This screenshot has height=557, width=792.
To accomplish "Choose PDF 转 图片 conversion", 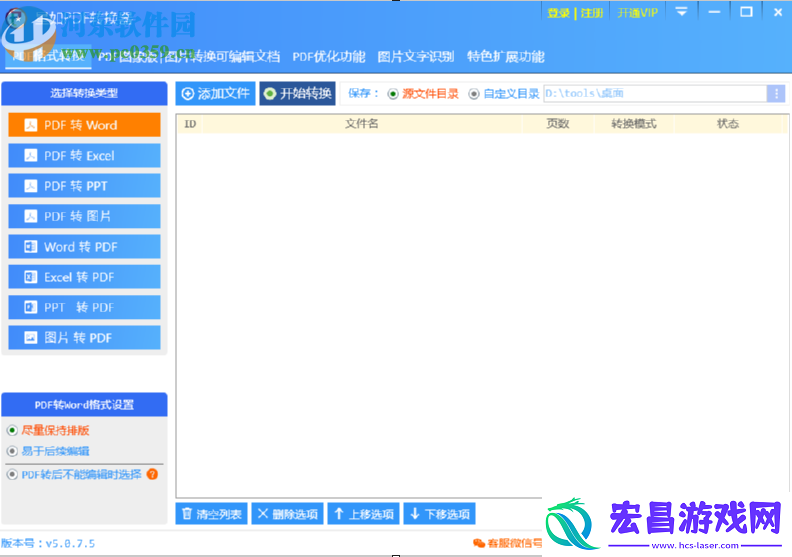I will point(84,216).
